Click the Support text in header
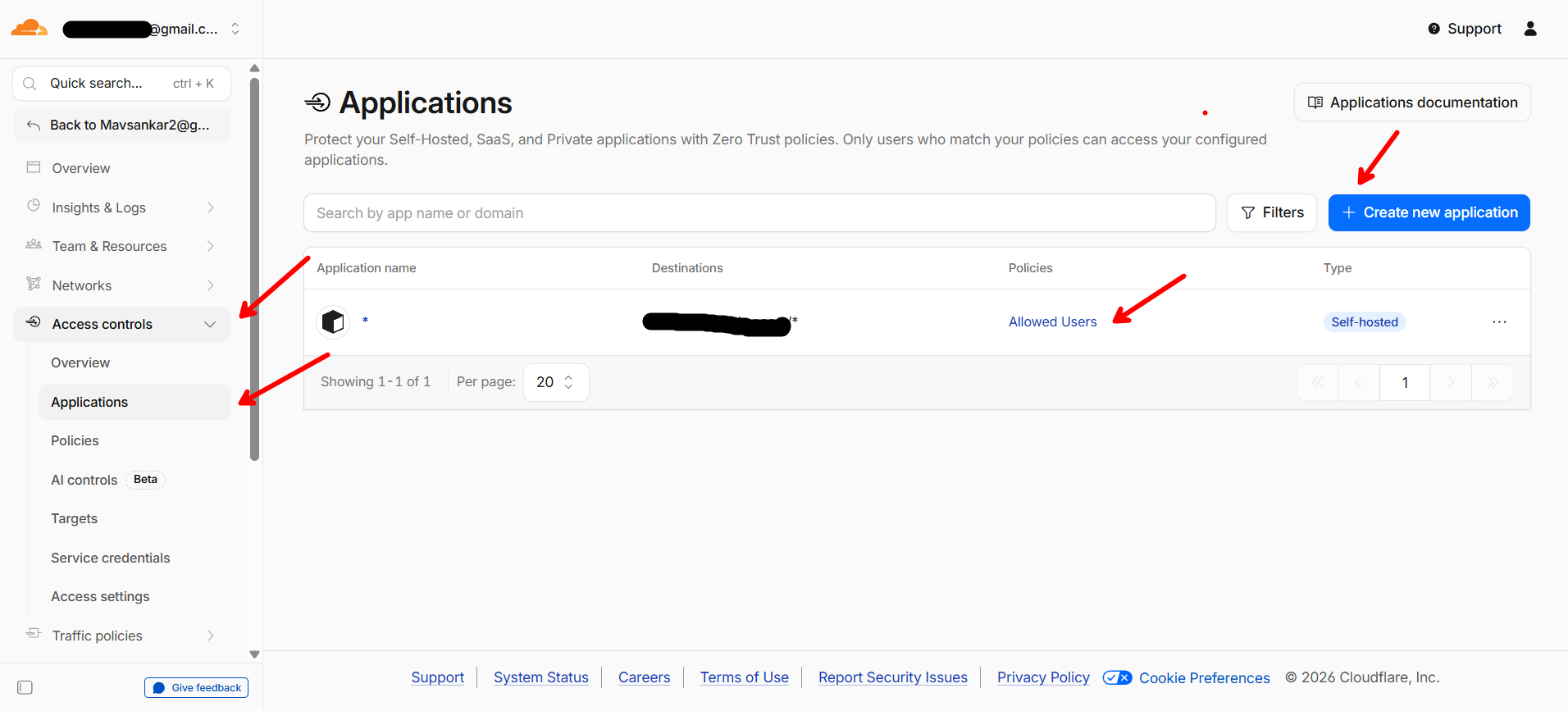 (x=1475, y=29)
